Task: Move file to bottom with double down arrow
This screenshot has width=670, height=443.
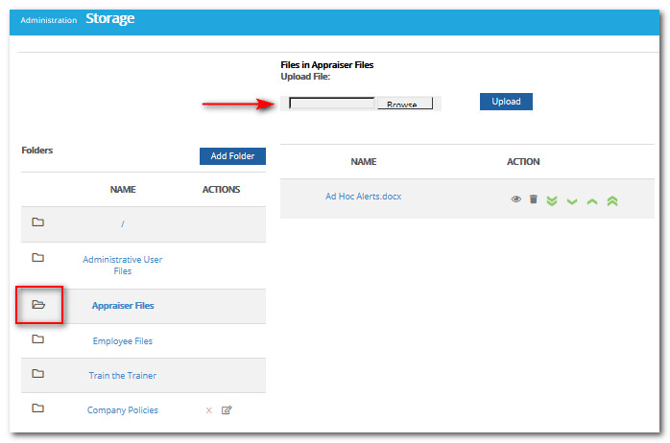Action: (552, 201)
